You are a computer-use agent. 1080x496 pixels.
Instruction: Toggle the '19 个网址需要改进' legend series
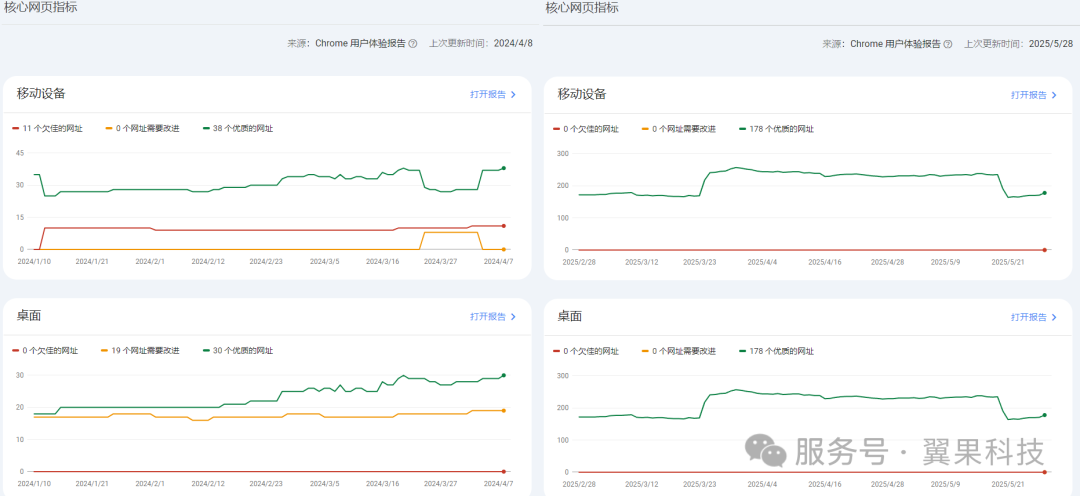(x=145, y=351)
